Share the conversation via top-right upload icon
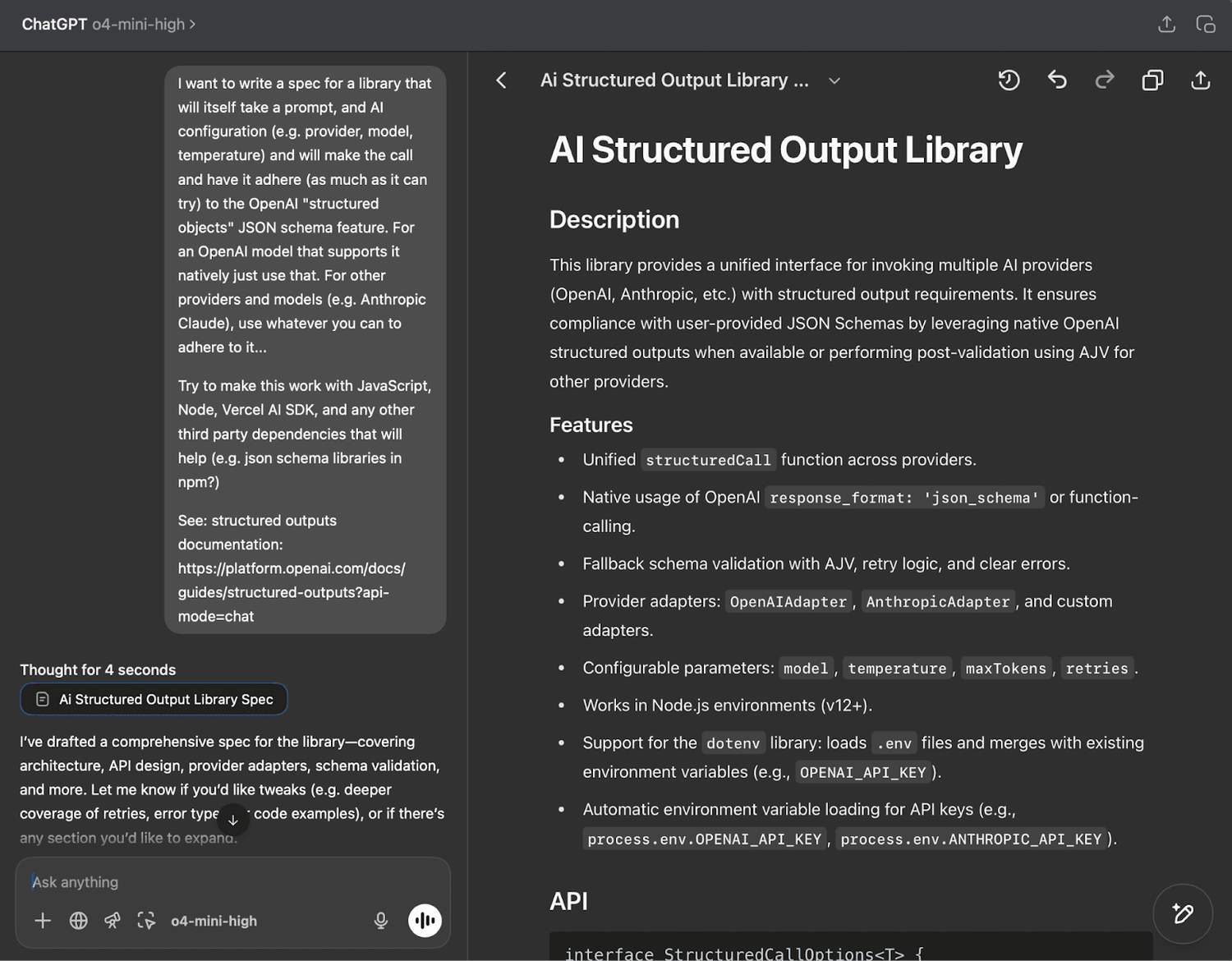The height and width of the screenshot is (961, 1232). (x=1166, y=24)
